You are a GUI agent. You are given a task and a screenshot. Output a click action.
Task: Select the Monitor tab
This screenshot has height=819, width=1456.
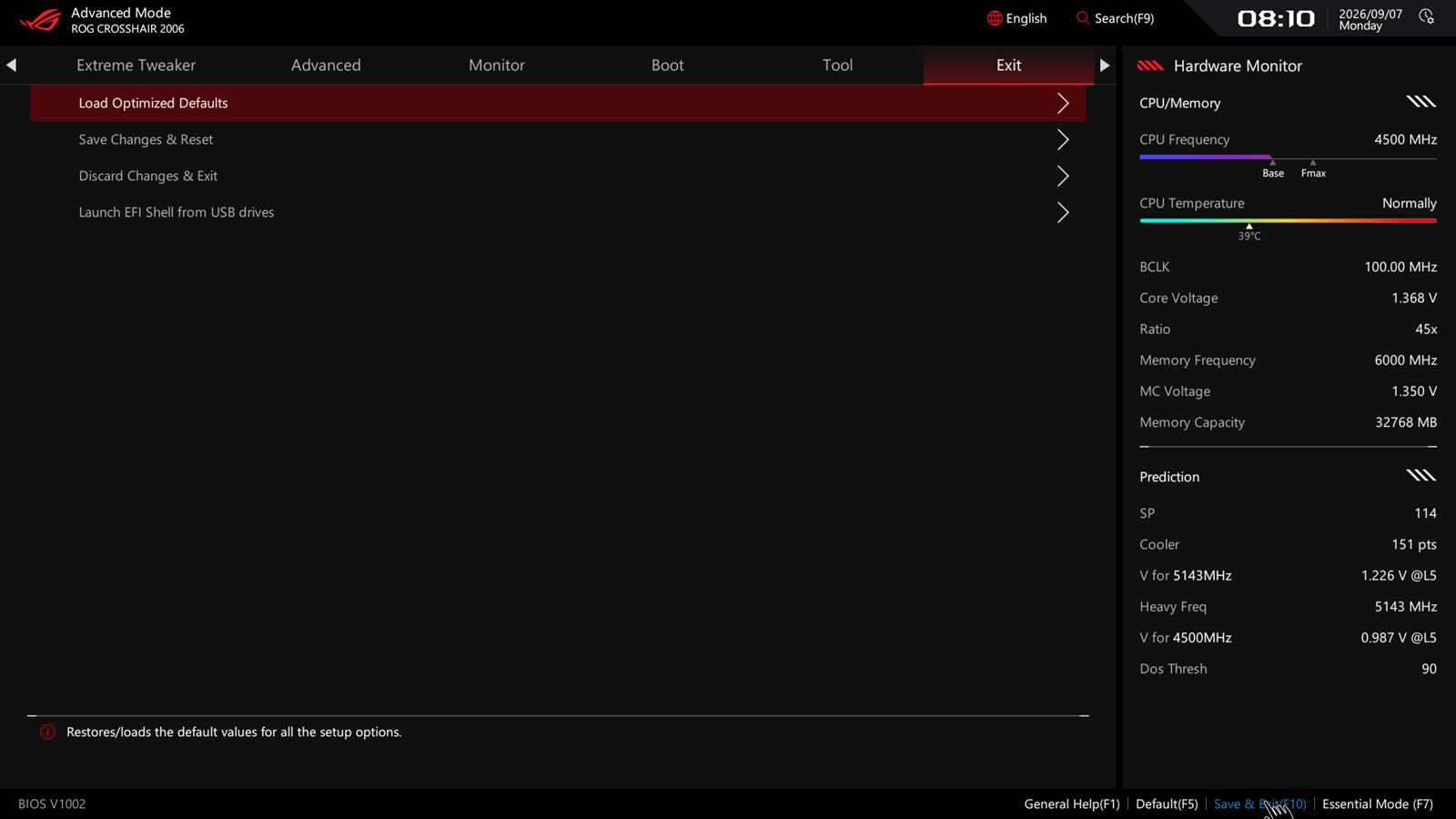497,66
